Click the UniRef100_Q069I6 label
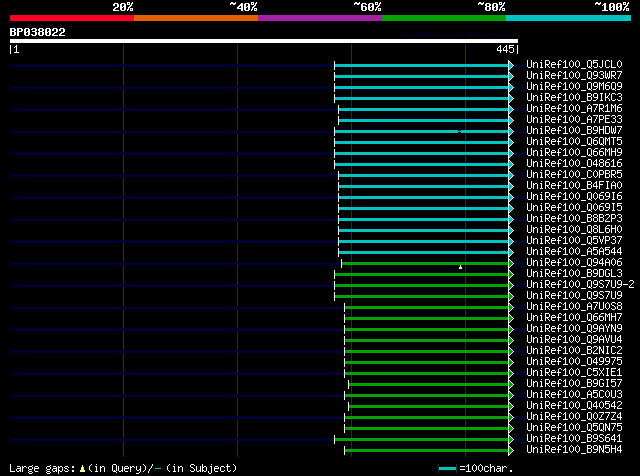 click(x=574, y=197)
